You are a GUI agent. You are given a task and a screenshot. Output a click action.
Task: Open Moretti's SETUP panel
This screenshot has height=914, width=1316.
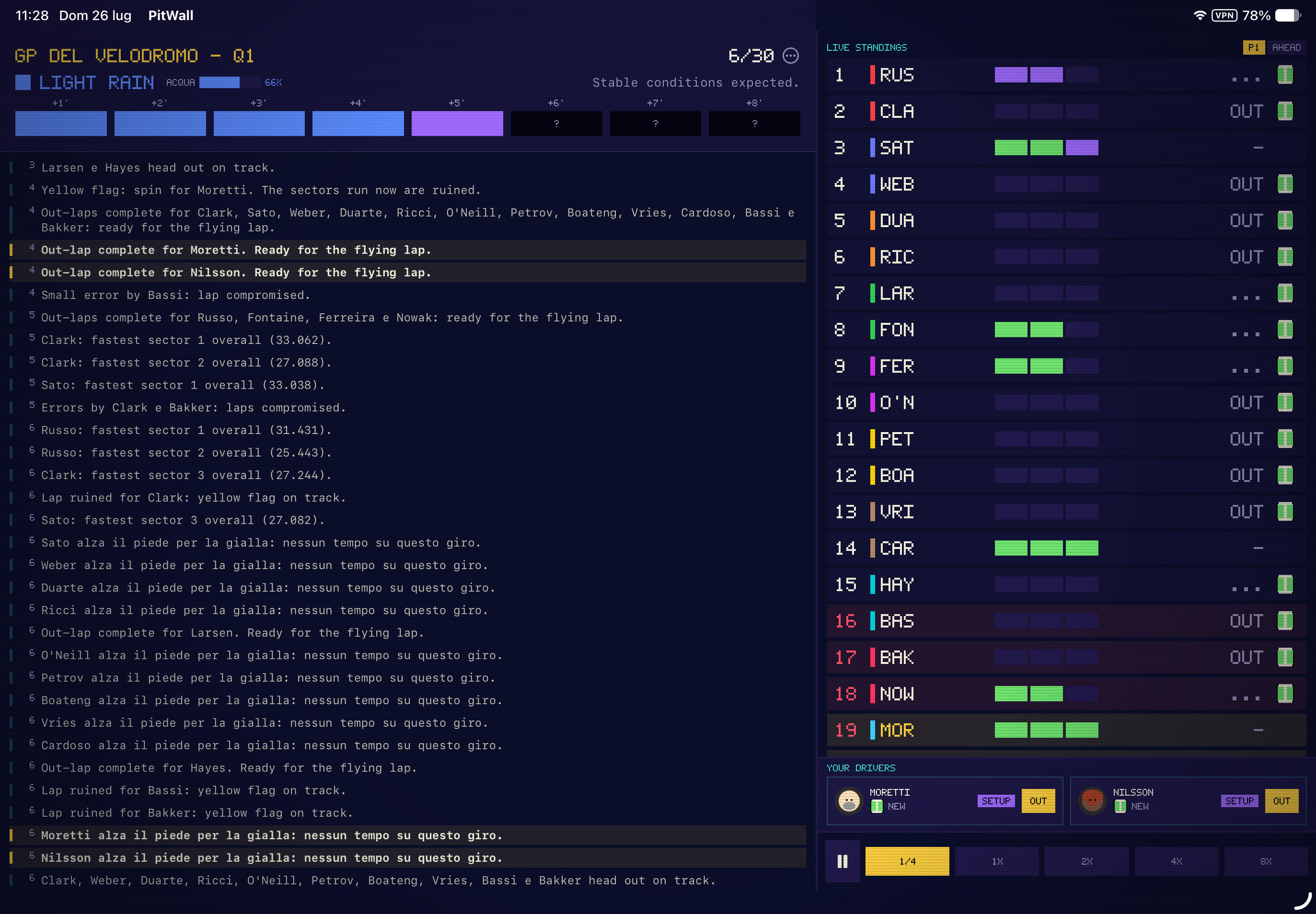996,800
